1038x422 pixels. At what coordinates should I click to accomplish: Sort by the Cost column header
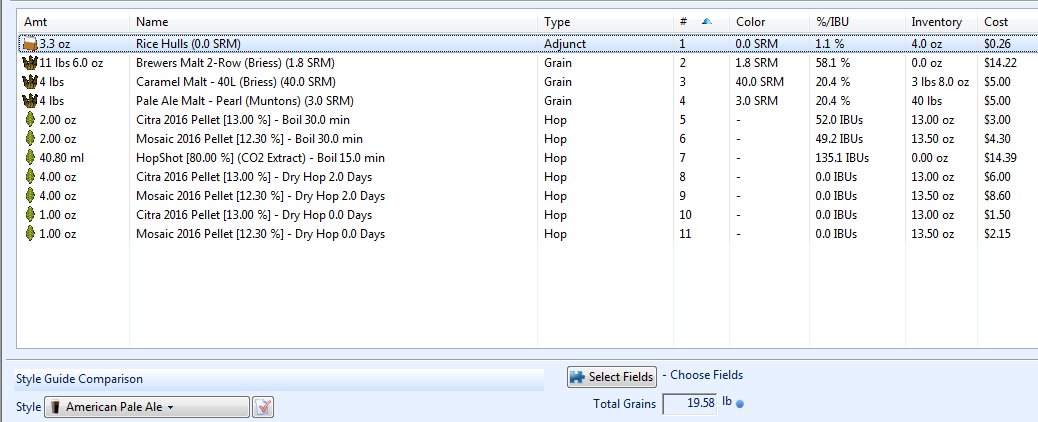[996, 22]
